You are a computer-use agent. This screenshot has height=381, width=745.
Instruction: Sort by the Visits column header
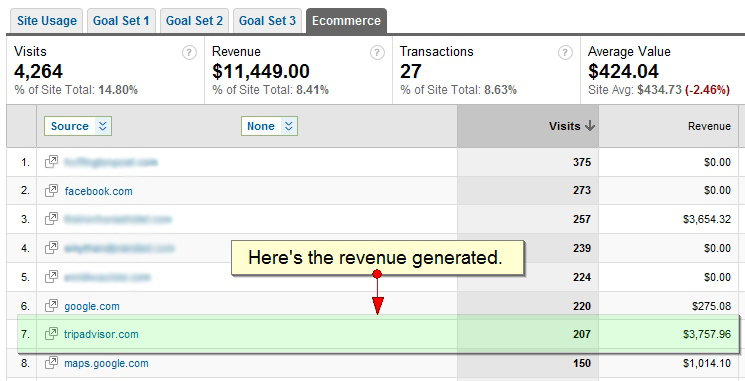572,126
